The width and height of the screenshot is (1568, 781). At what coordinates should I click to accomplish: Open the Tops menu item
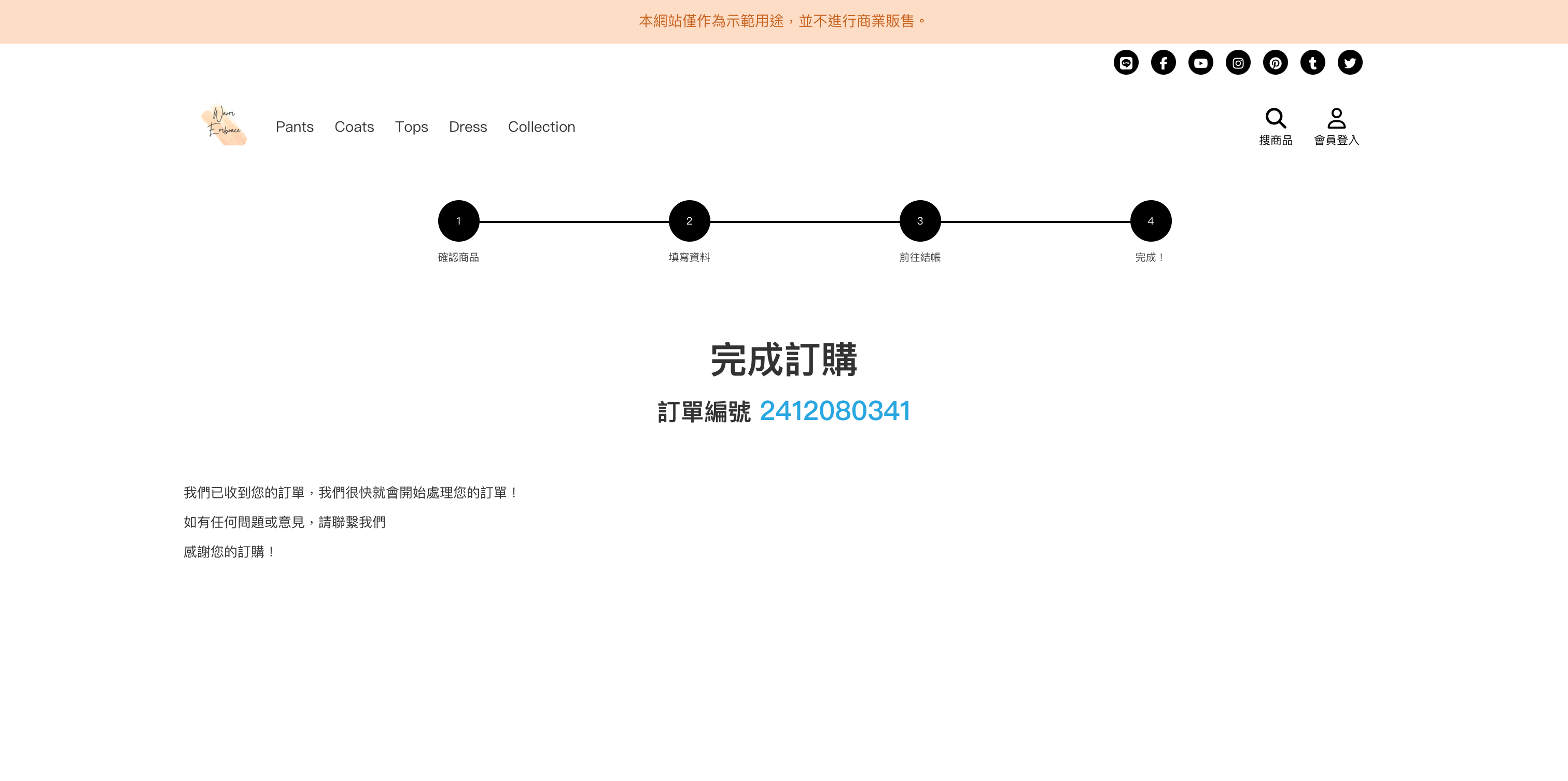click(x=412, y=127)
